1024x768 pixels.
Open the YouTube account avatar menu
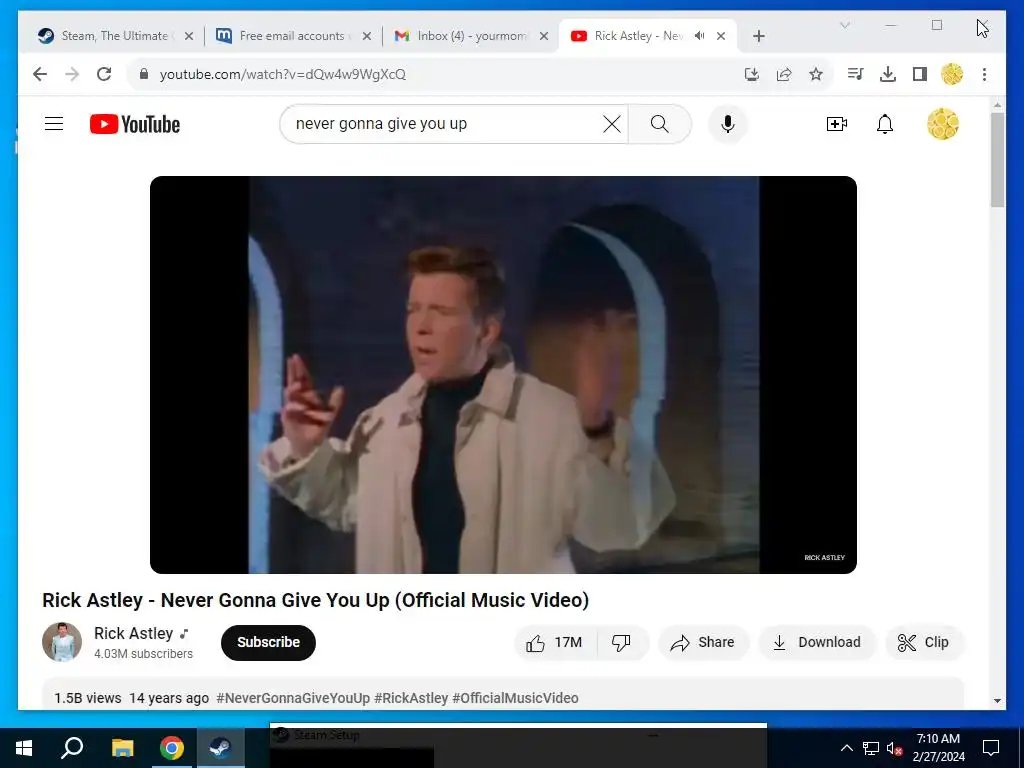pyautogui.click(x=942, y=124)
